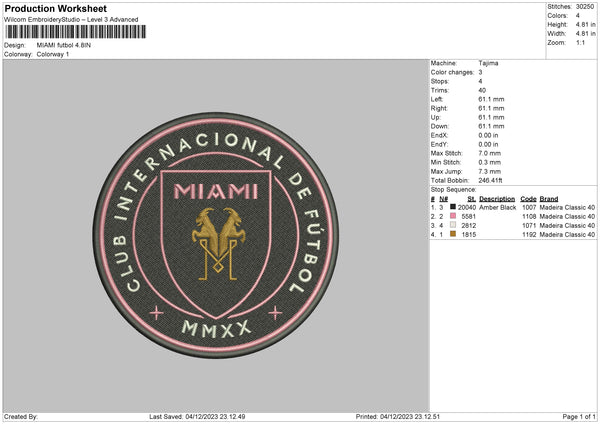Screen dimensions: 600x424
Task: Click the 'Brand' column header
Action: click(549, 199)
